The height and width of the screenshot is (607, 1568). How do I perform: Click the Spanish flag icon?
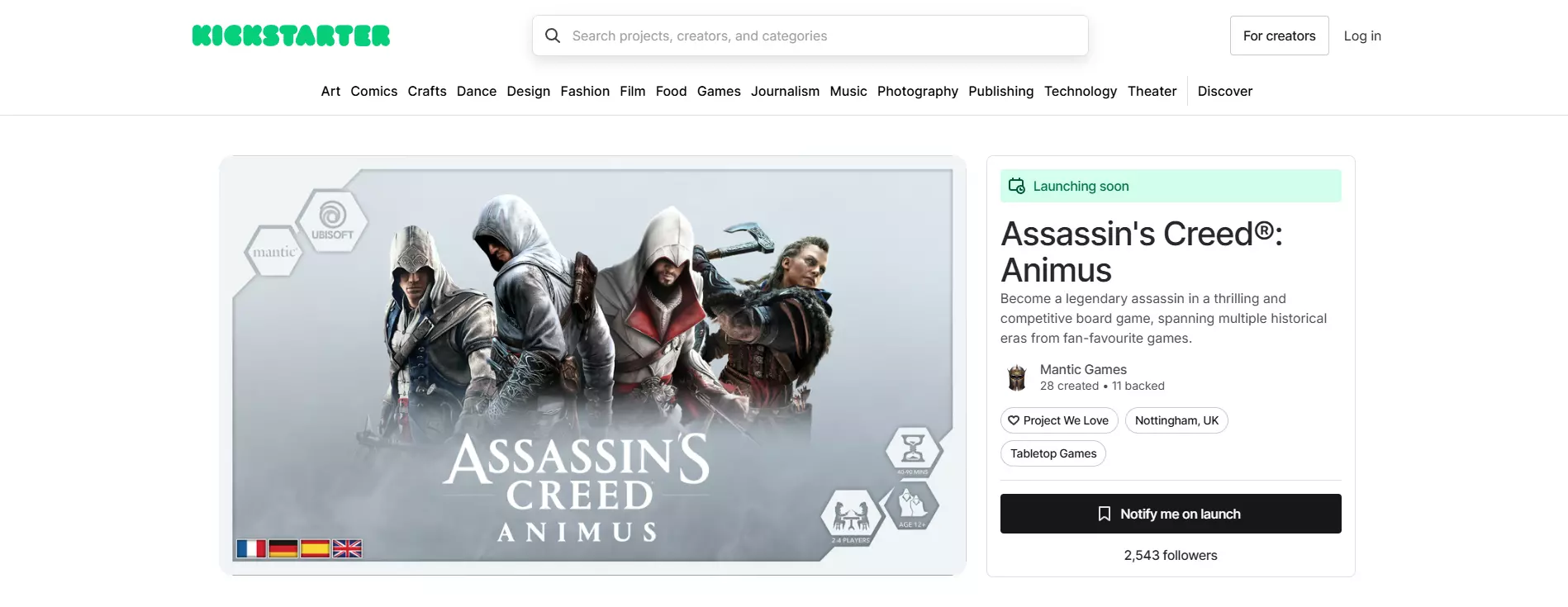pos(316,548)
